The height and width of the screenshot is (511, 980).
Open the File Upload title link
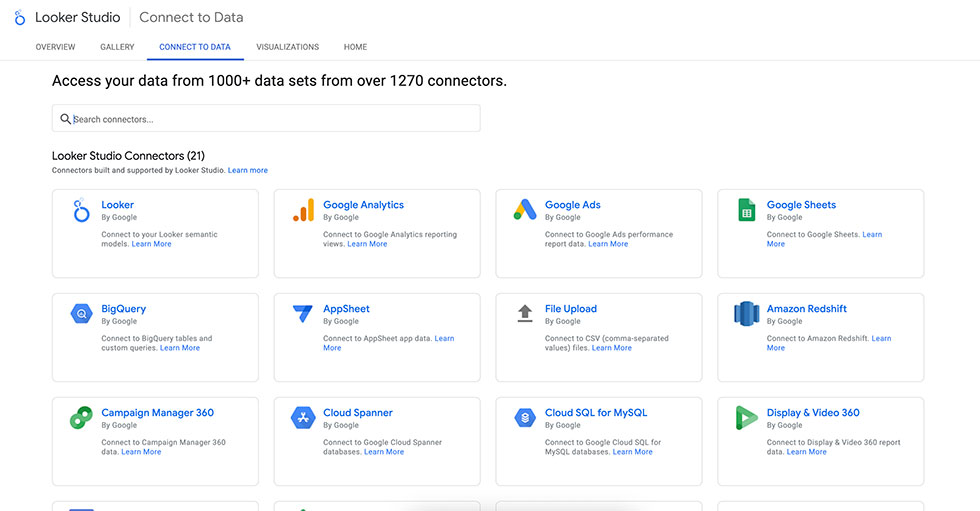[x=571, y=309]
